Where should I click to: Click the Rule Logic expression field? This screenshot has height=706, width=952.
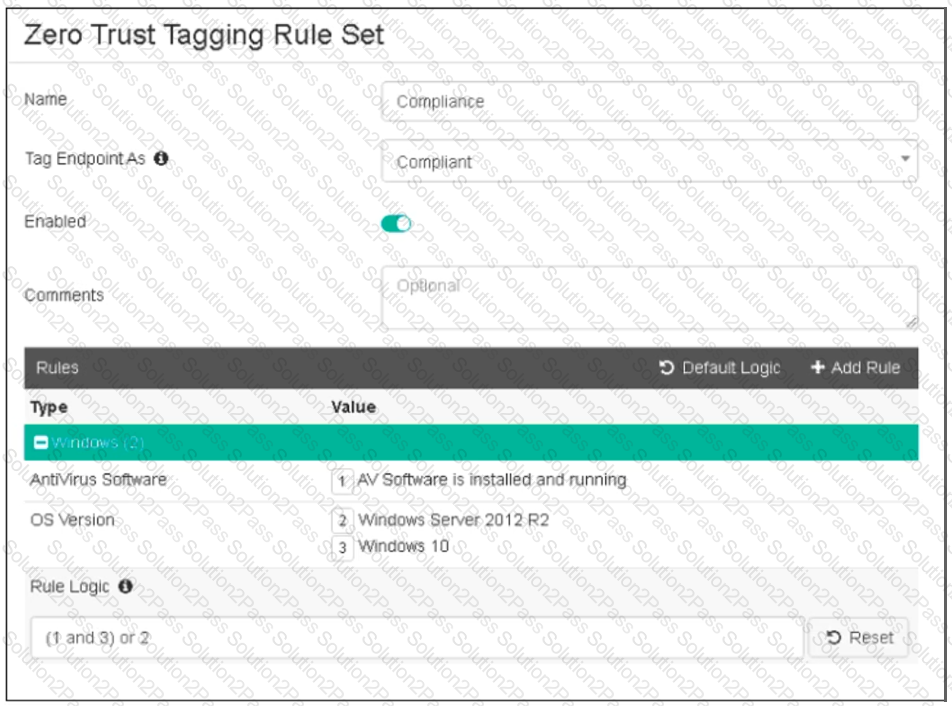(417, 638)
